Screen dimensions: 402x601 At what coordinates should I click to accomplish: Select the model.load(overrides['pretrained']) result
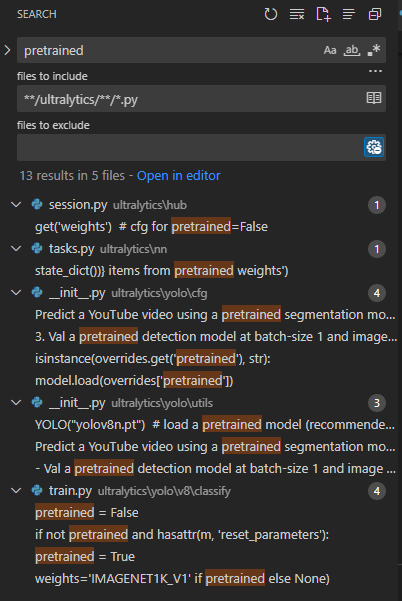tap(134, 381)
